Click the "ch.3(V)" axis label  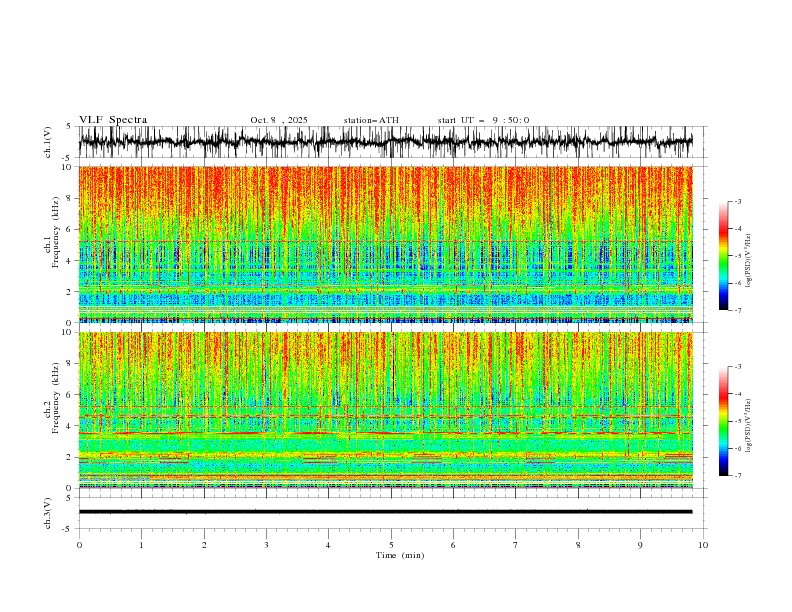(48, 513)
